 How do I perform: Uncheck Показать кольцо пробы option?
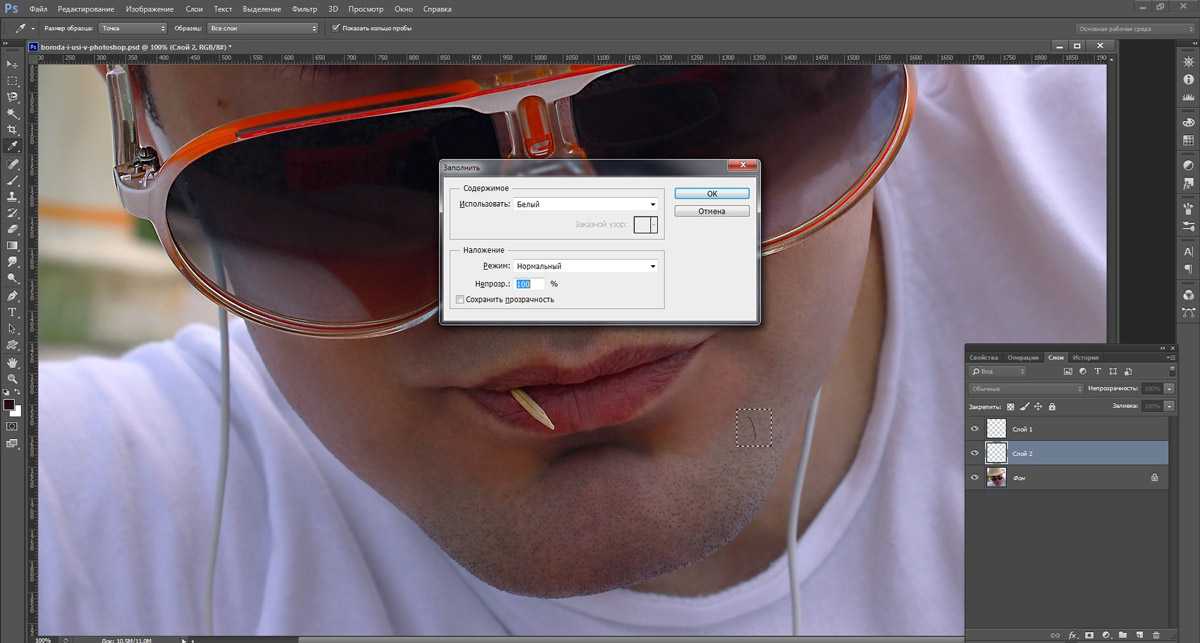click(335, 28)
